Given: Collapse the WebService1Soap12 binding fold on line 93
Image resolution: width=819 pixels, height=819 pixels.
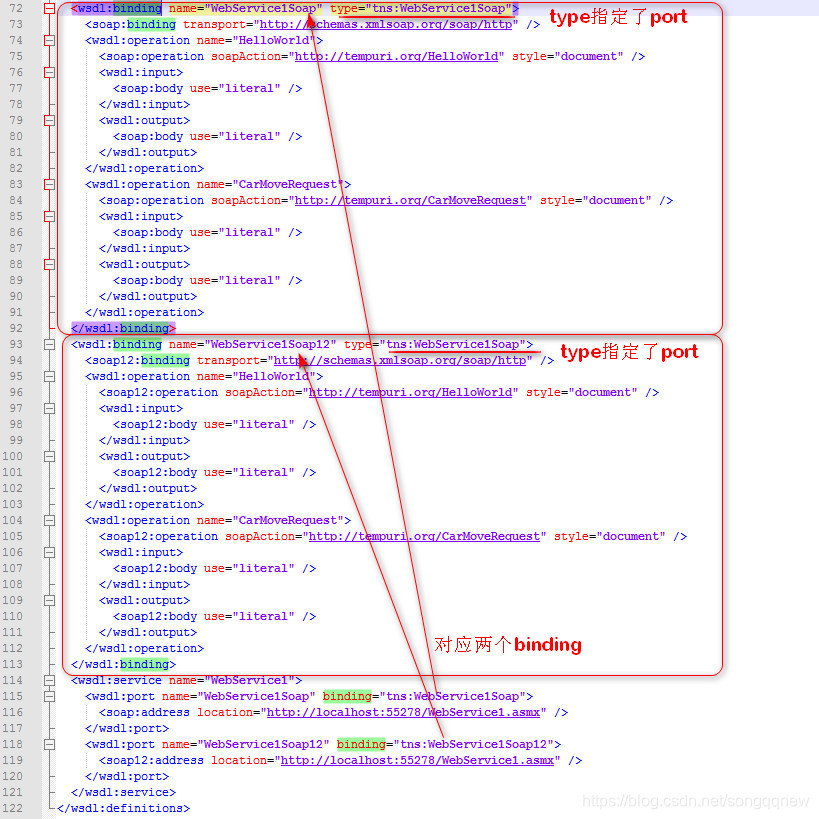Looking at the screenshot, I should click(50, 344).
